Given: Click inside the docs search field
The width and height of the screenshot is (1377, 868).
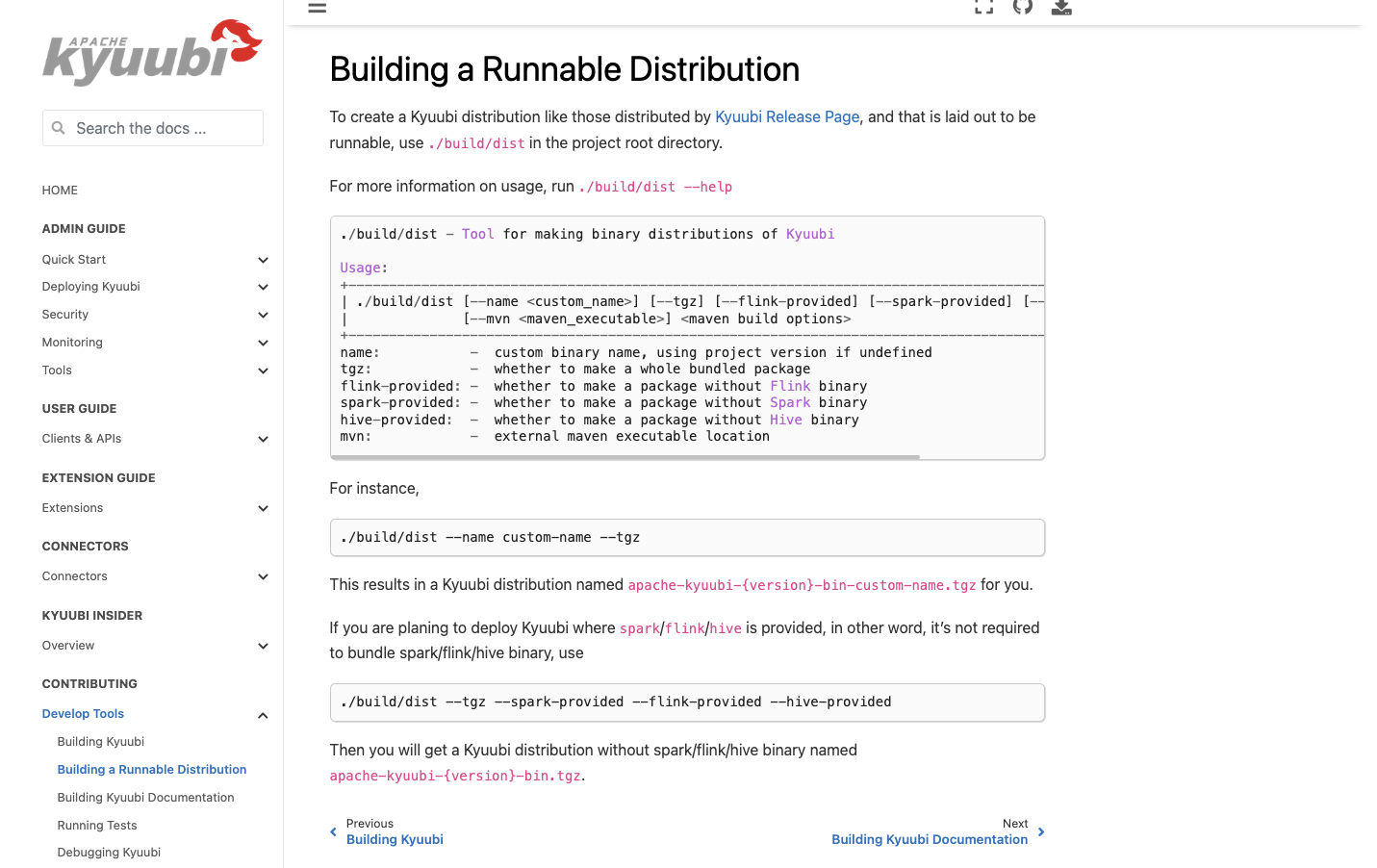Looking at the screenshot, I should click(x=152, y=127).
